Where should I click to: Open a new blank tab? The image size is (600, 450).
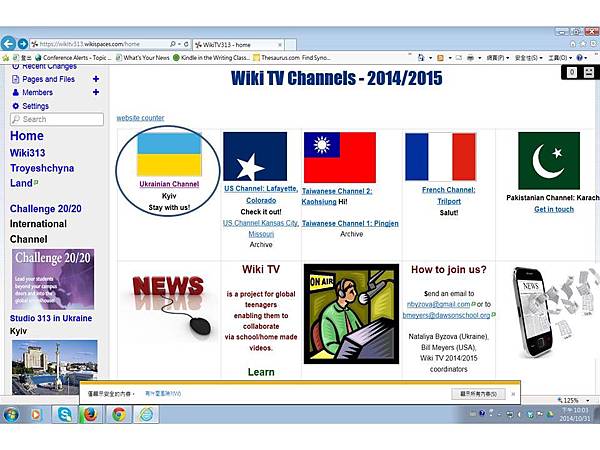[x=290, y=45]
